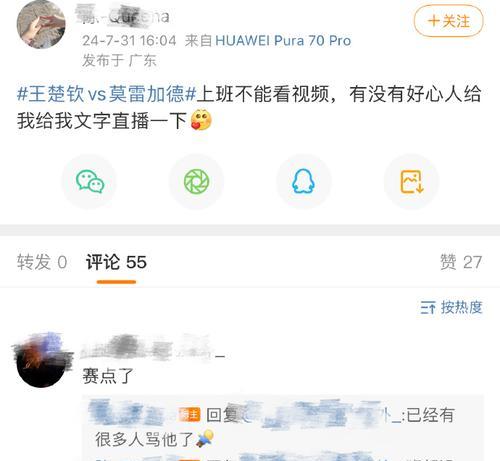Tap the 赛点了 comment text
The width and height of the screenshot is (500, 461).
(108, 376)
